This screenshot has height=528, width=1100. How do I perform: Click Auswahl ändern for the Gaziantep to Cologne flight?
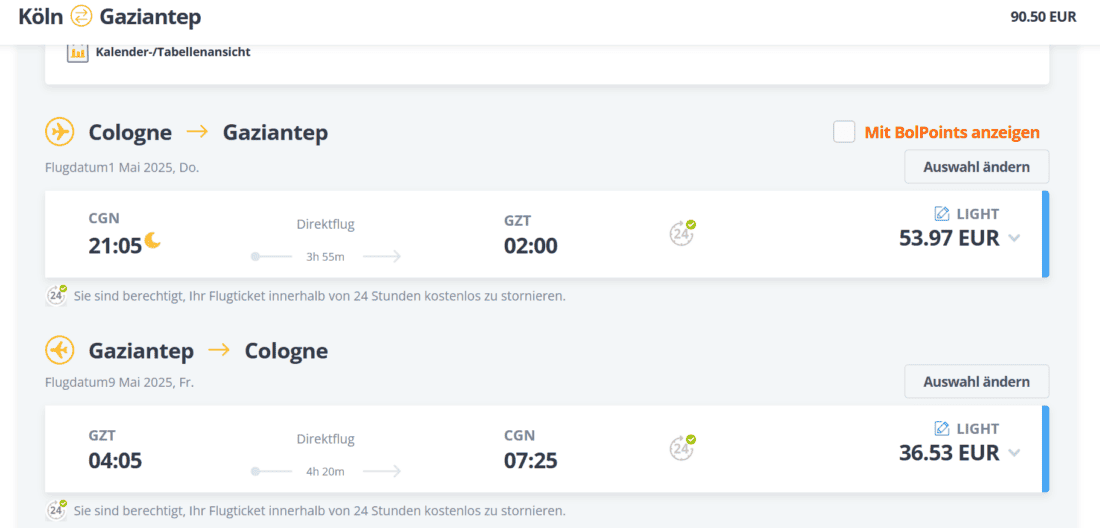click(x=976, y=382)
